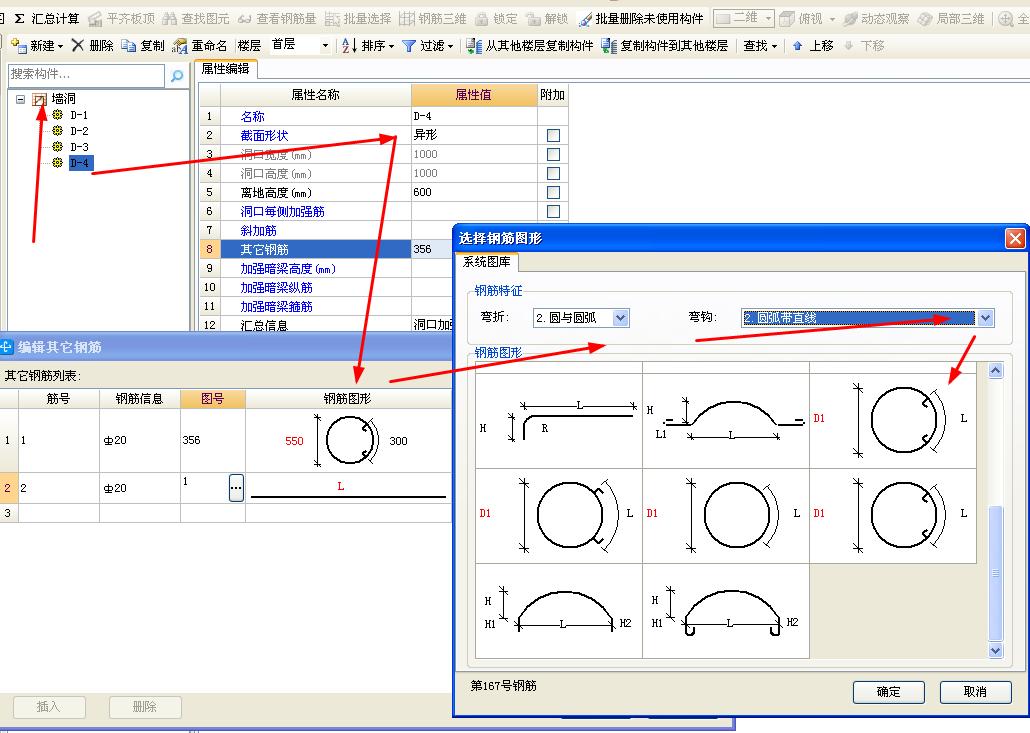Click the 取消 button
The height and width of the screenshot is (733, 1030).
click(975, 692)
